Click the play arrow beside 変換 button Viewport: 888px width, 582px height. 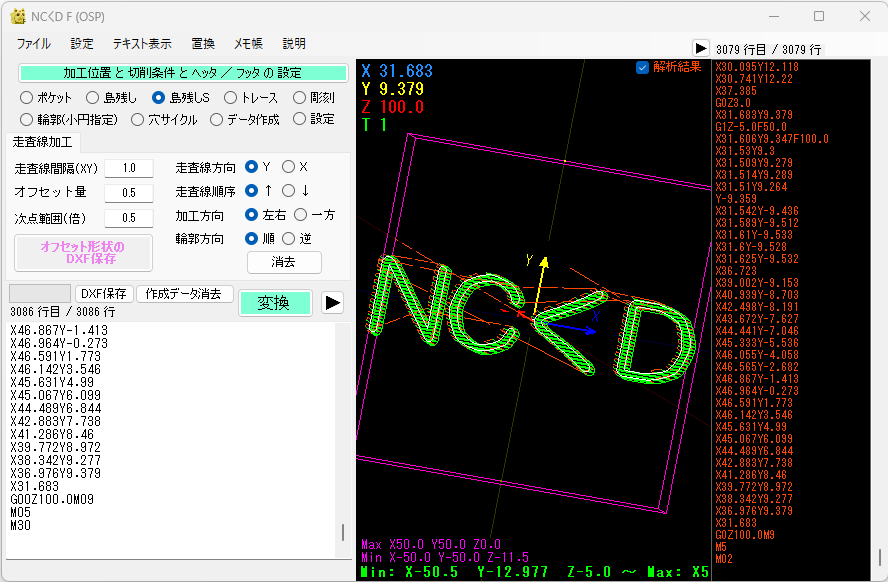[x=333, y=303]
